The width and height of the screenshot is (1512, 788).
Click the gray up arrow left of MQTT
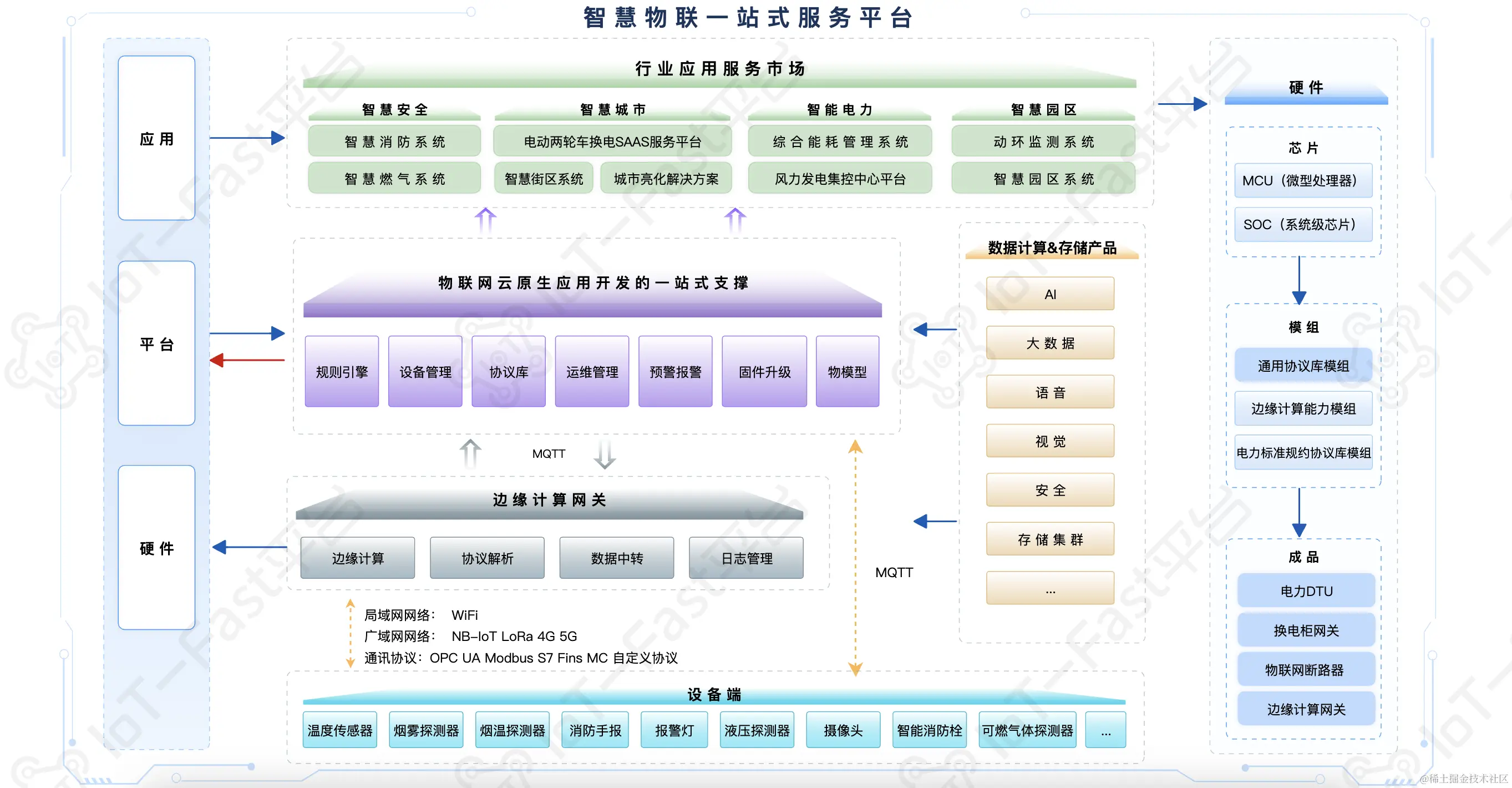[470, 453]
